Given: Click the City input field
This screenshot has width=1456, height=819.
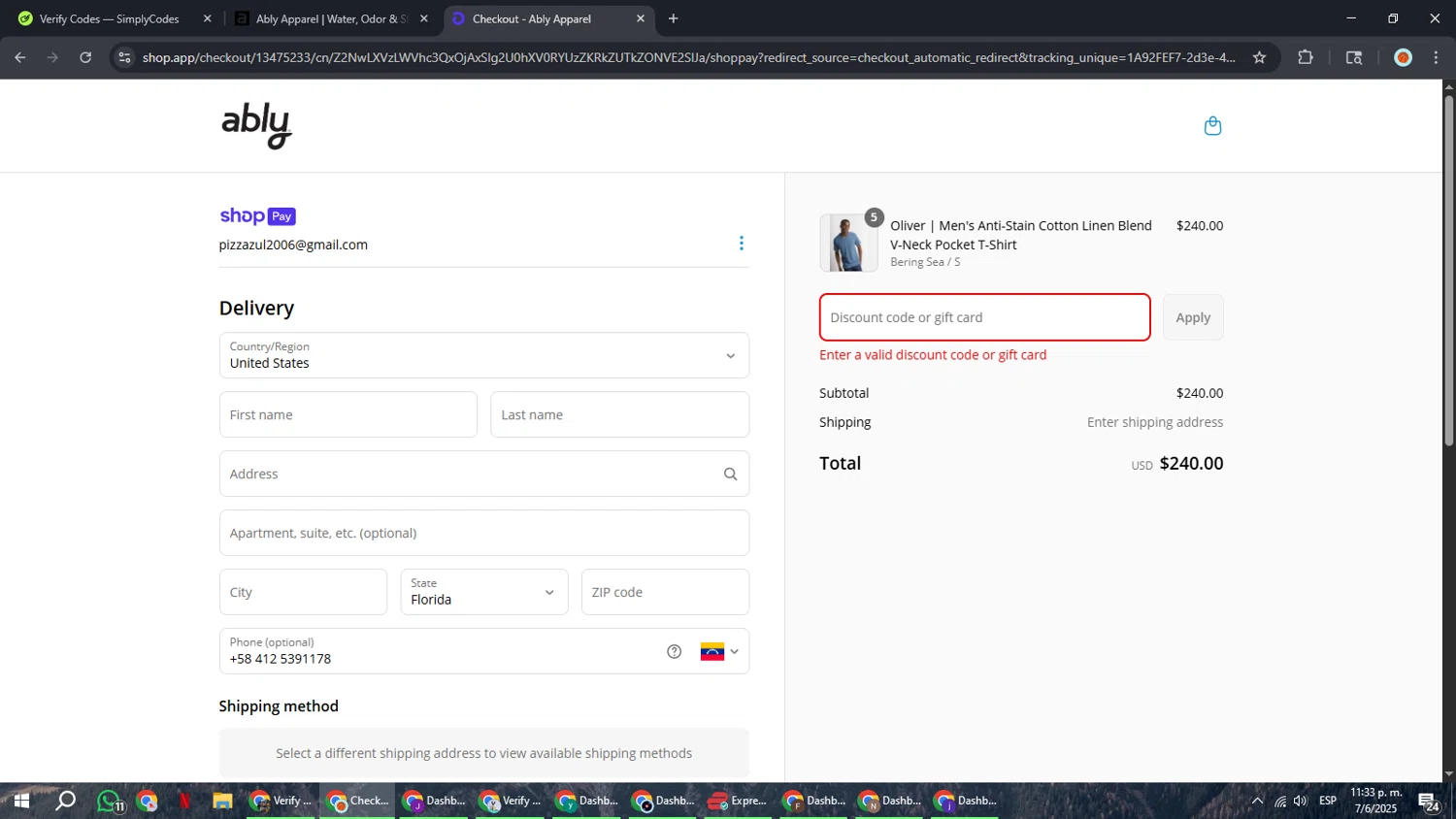Looking at the screenshot, I should coord(303,592).
